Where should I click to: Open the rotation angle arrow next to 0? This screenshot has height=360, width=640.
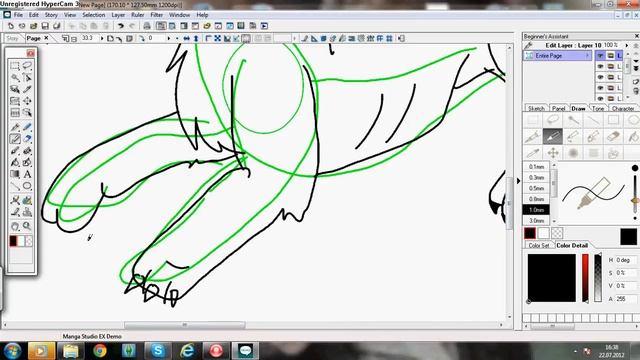tap(169, 38)
